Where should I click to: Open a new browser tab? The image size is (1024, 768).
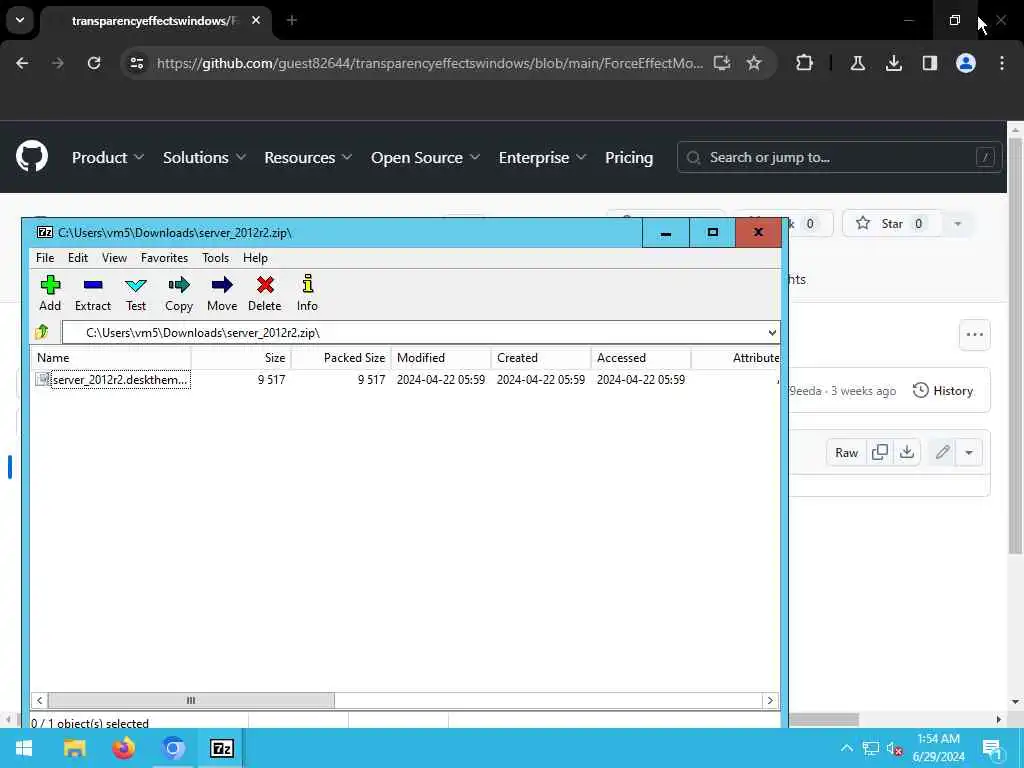pyautogui.click(x=292, y=20)
